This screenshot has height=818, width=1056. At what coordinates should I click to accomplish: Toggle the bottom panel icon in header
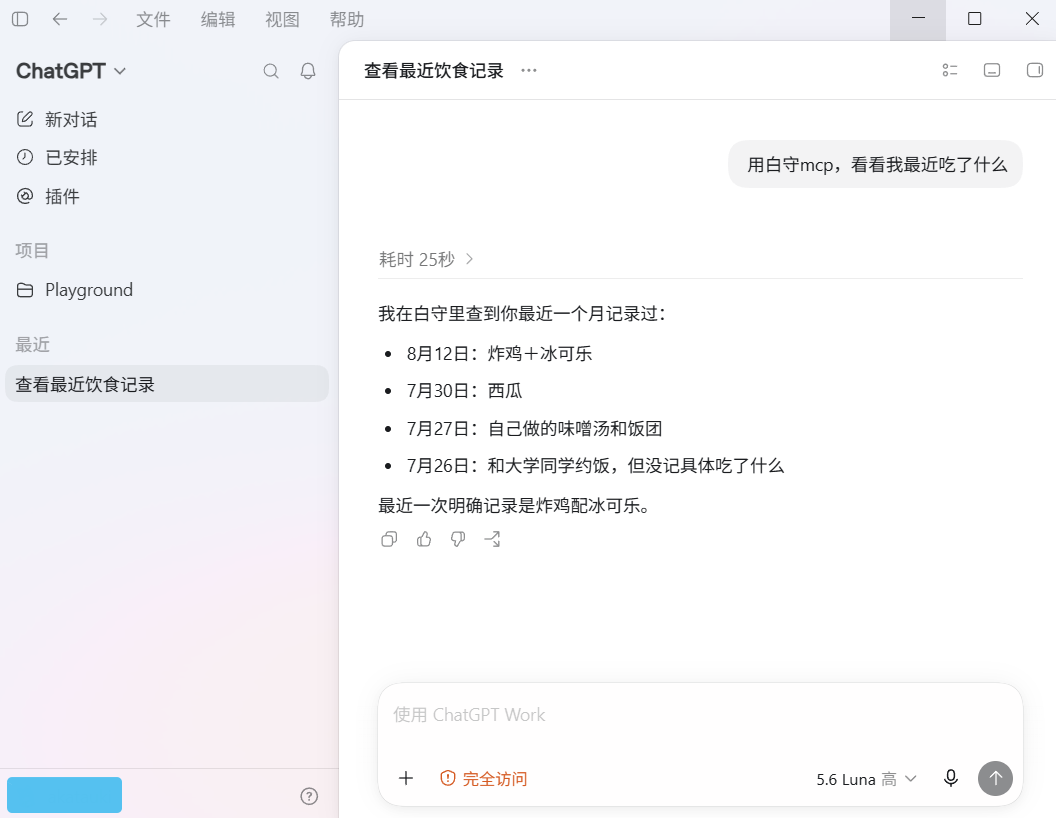(992, 70)
